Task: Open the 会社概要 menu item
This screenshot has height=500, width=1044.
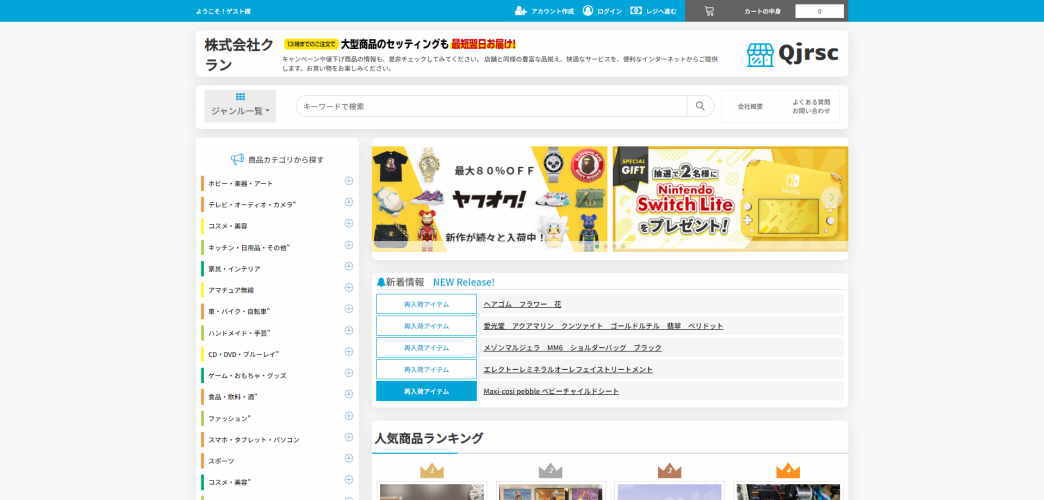Action: coord(750,106)
